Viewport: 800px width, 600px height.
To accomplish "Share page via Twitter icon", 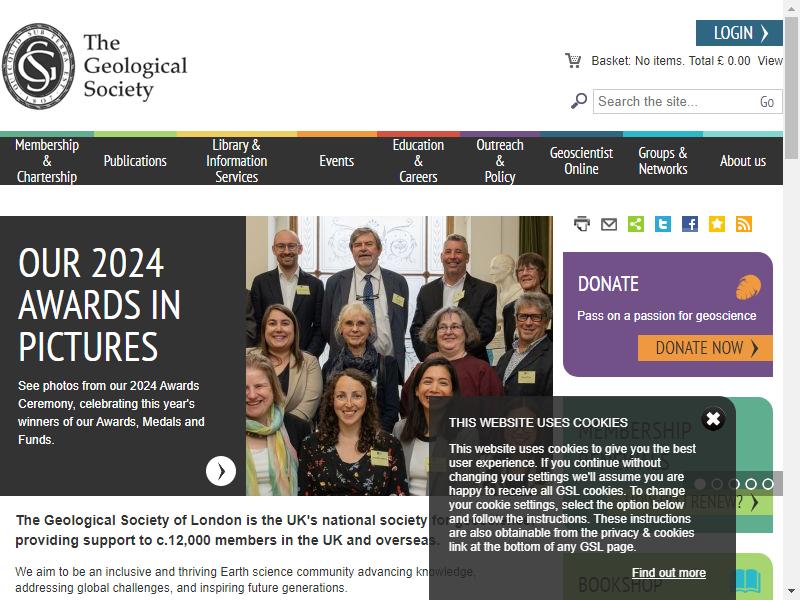I will coord(663,224).
